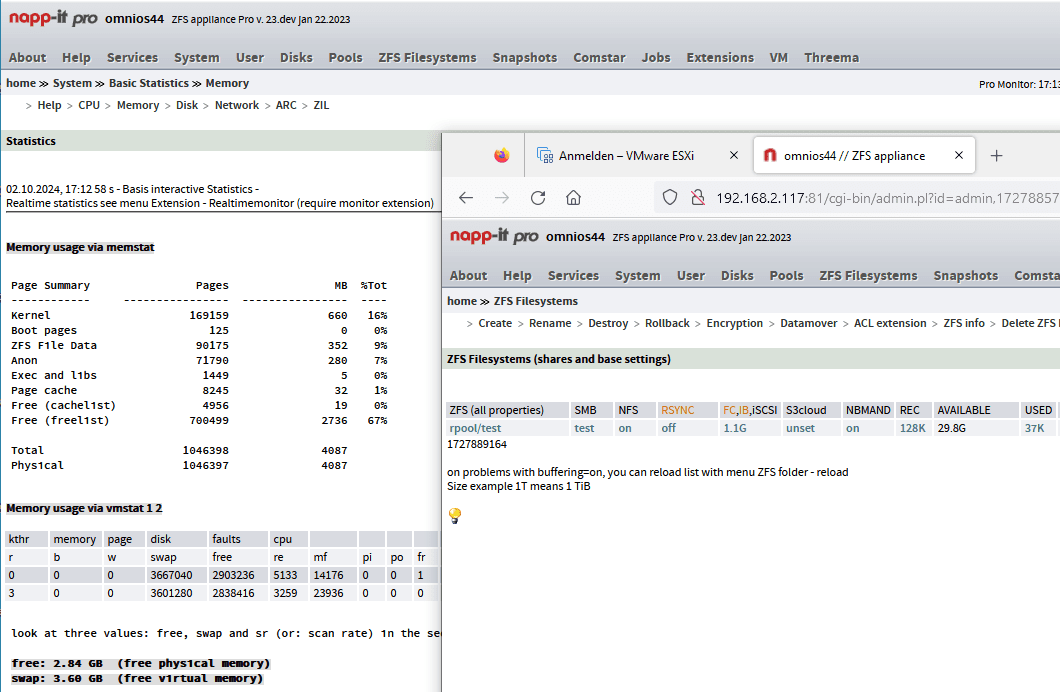Open ZFS Filesystems menu in front window
The width and height of the screenshot is (1060, 692).
click(x=868, y=276)
